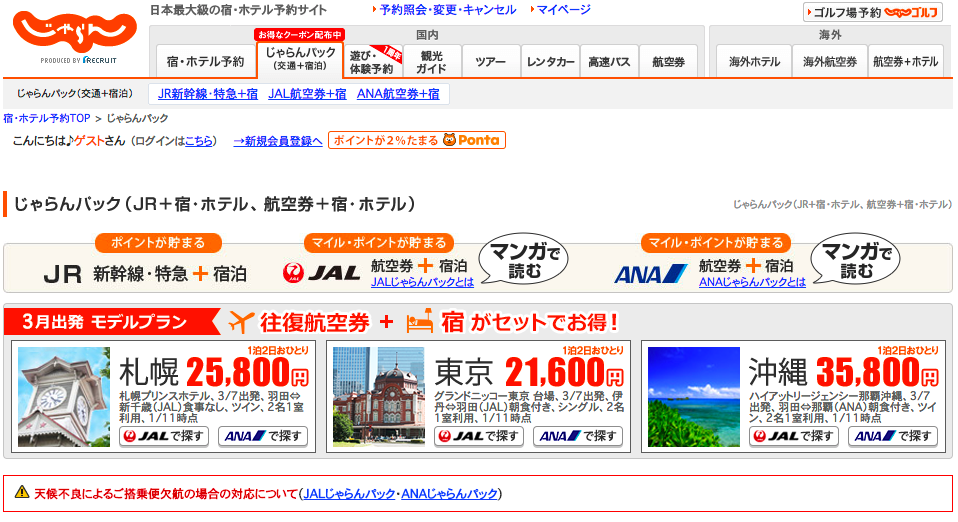
Task: Click the JAL マンガで読む speech bubble
Action: pos(524,259)
